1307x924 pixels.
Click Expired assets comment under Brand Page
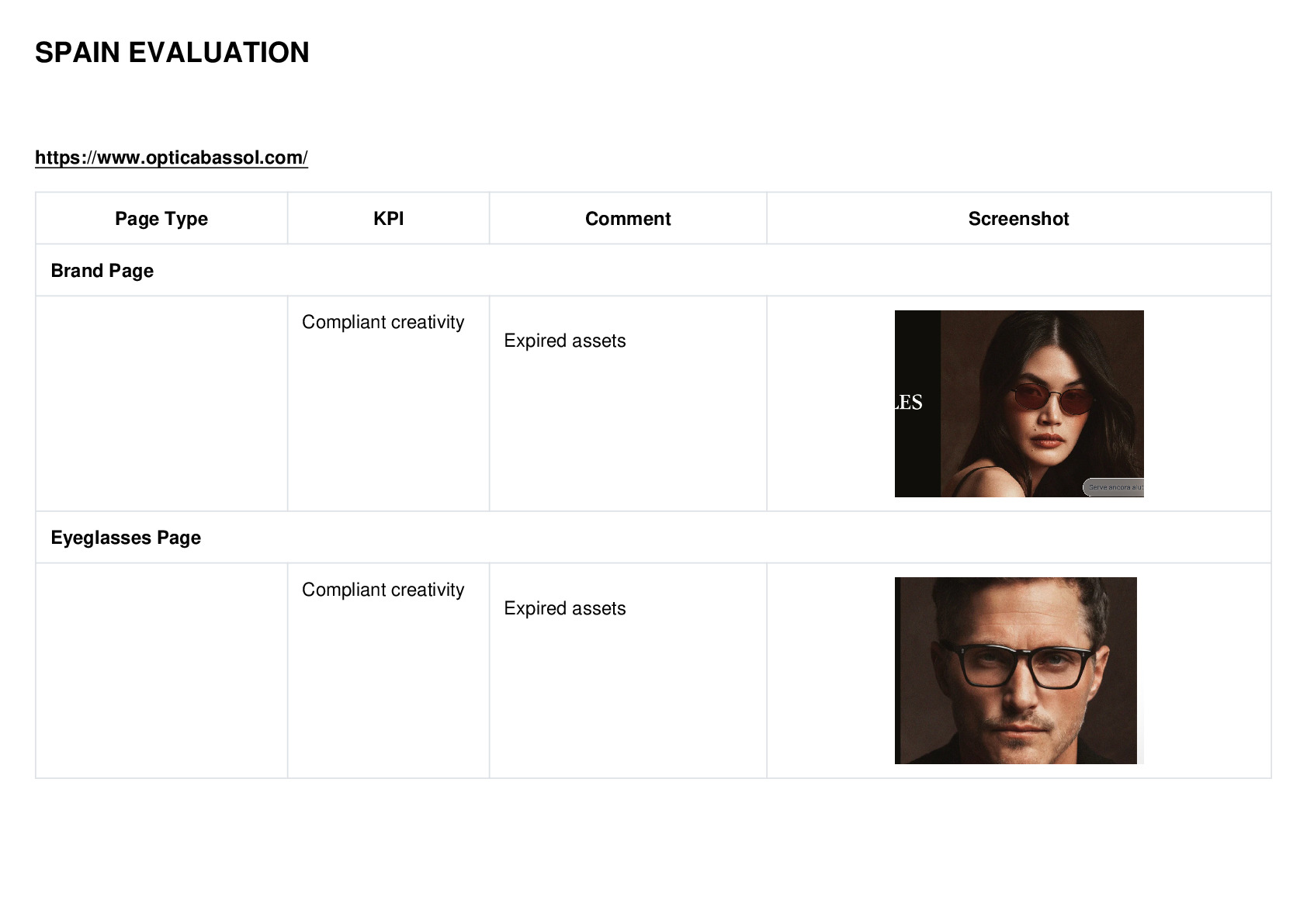[x=565, y=341]
